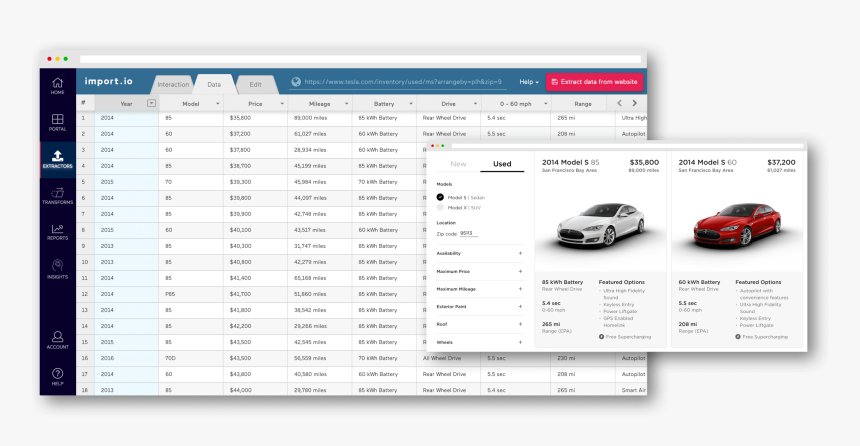860x446 pixels.
Task: Click the $37,200 price on car listing
Action: click(x=781, y=162)
